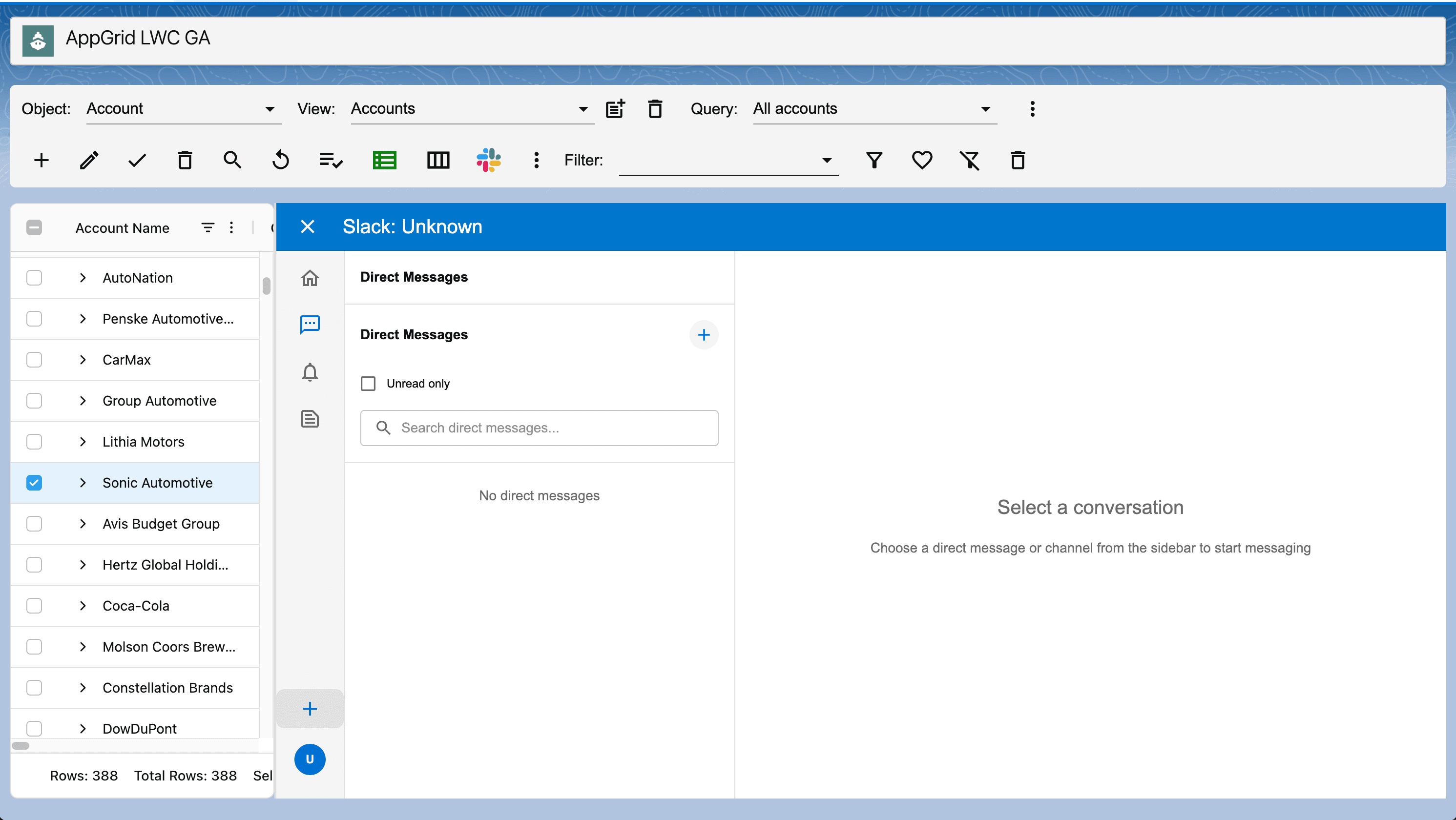The image size is (1456, 820).
Task: Click the Slack icon in toolbar
Action: click(x=488, y=161)
